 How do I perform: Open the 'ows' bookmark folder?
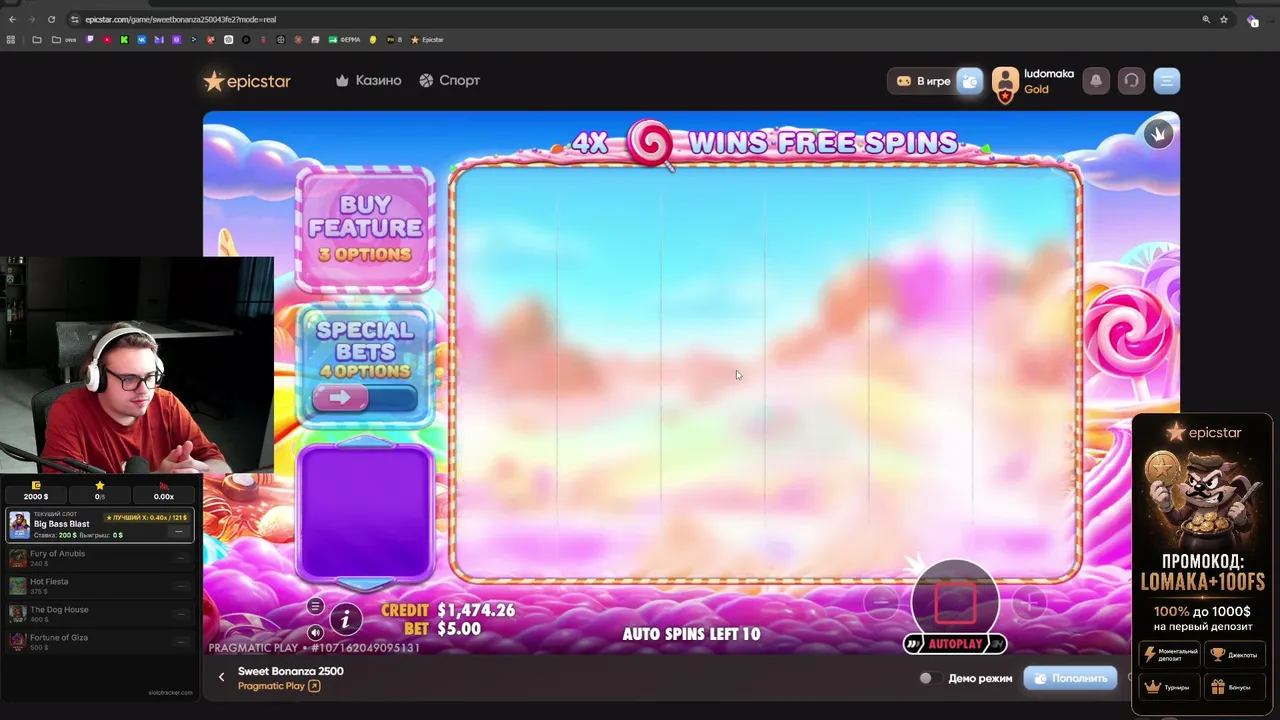(63, 40)
